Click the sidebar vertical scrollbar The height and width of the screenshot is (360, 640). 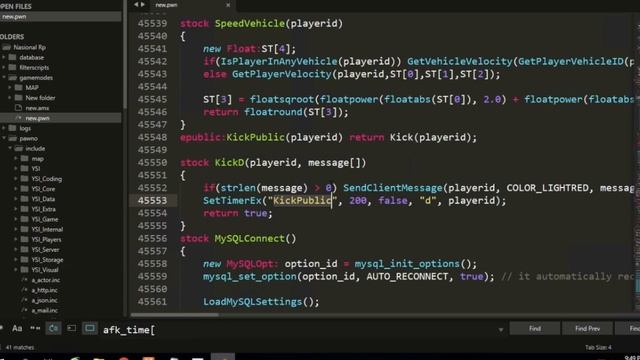pyautogui.click(x=124, y=55)
